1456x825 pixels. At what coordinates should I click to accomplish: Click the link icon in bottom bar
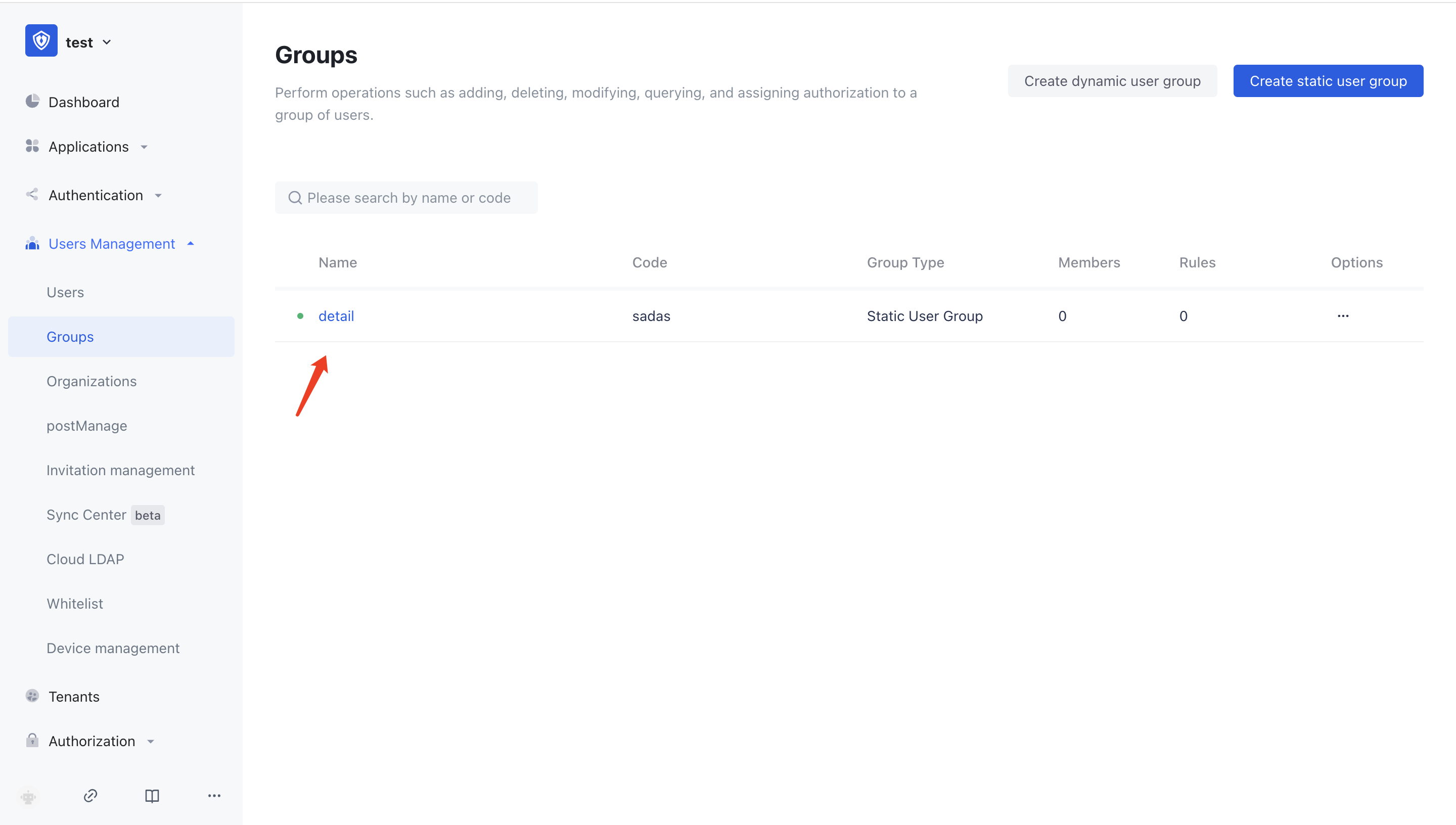point(90,796)
